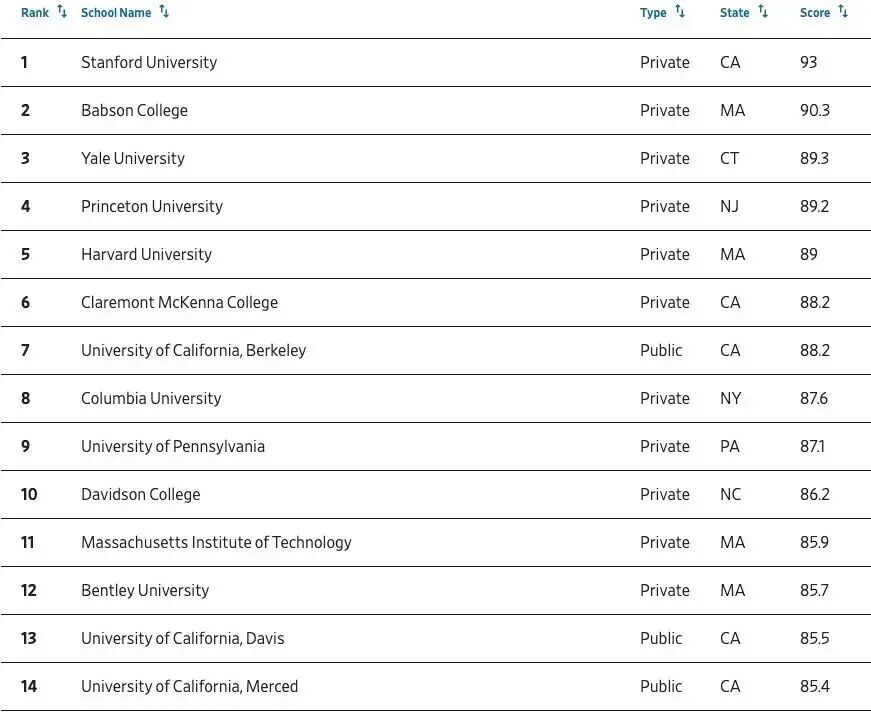The height and width of the screenshot is (712, 871).
Task: Open the Stanford University entry
Action: click(149, 62)
